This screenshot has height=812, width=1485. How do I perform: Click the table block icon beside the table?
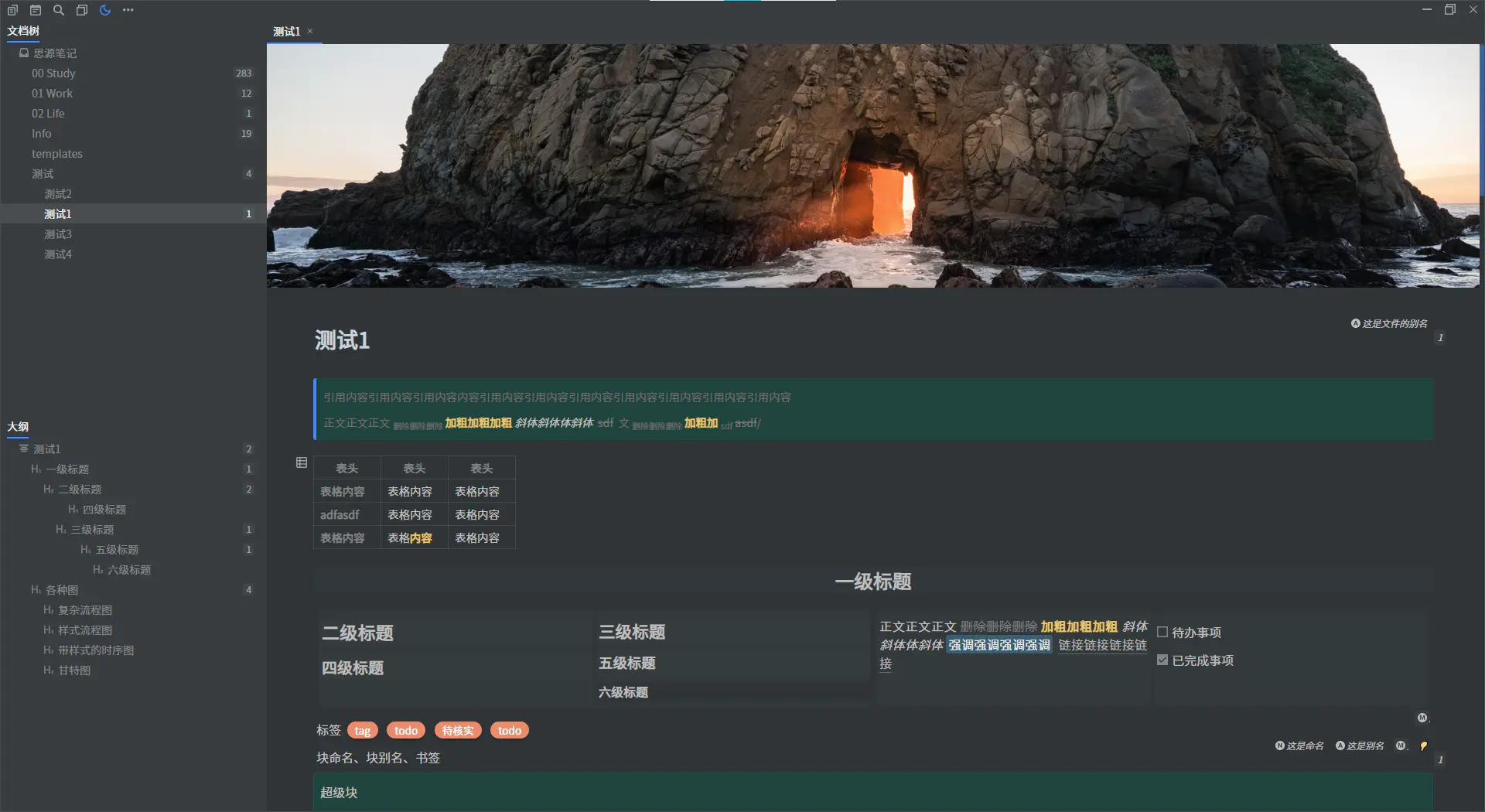pyautogui.click(x=302, y=462)
